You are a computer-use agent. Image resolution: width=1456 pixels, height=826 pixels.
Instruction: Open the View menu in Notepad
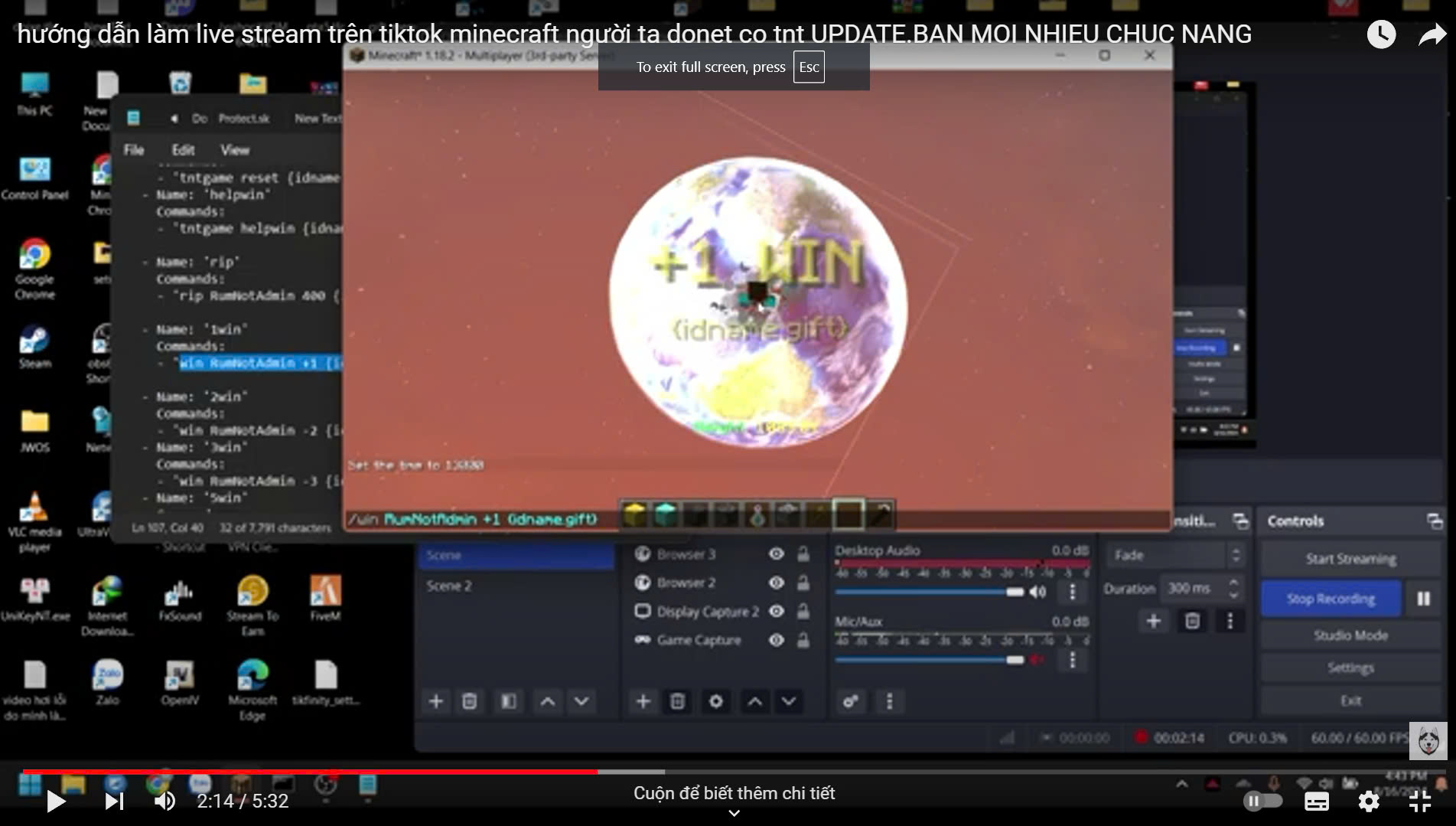point(235,150)
